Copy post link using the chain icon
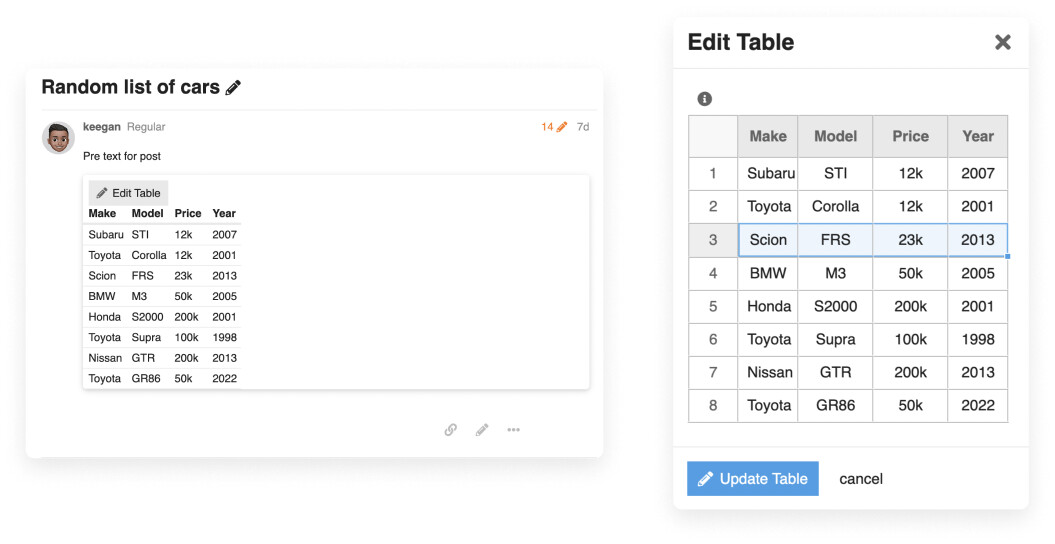Screen dimensions: 1055x544 coord(451,430)
